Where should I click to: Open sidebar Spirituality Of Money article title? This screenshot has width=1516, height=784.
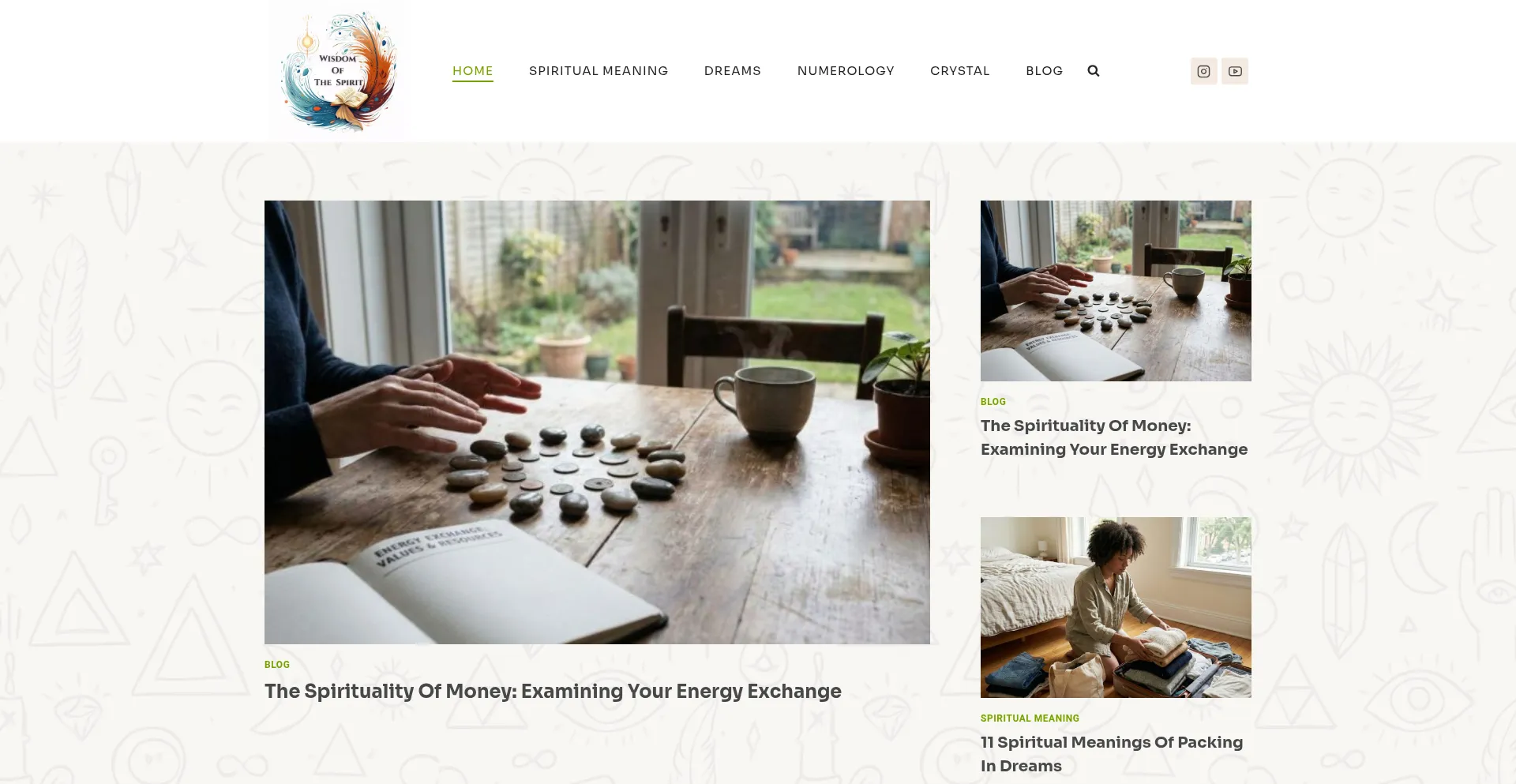coord(1114,437)
